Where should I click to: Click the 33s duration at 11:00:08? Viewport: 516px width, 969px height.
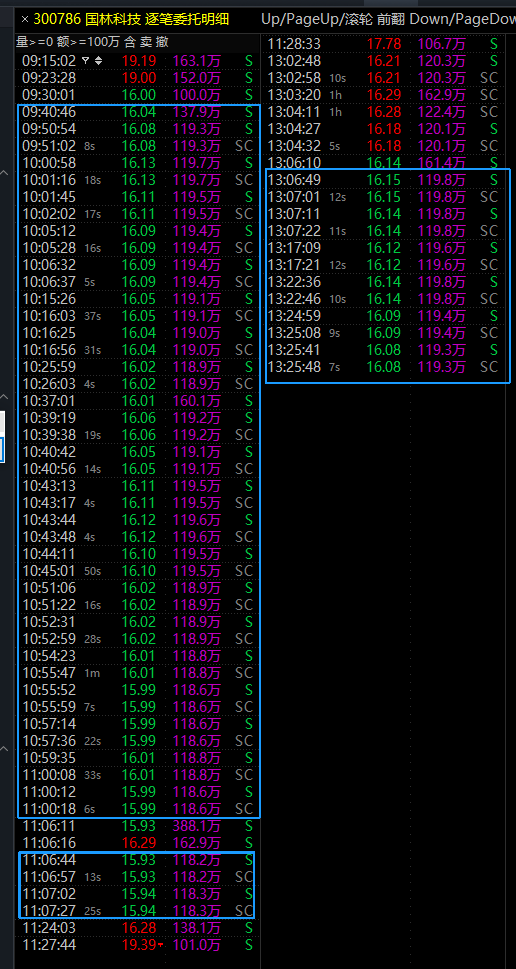(92, 775)
